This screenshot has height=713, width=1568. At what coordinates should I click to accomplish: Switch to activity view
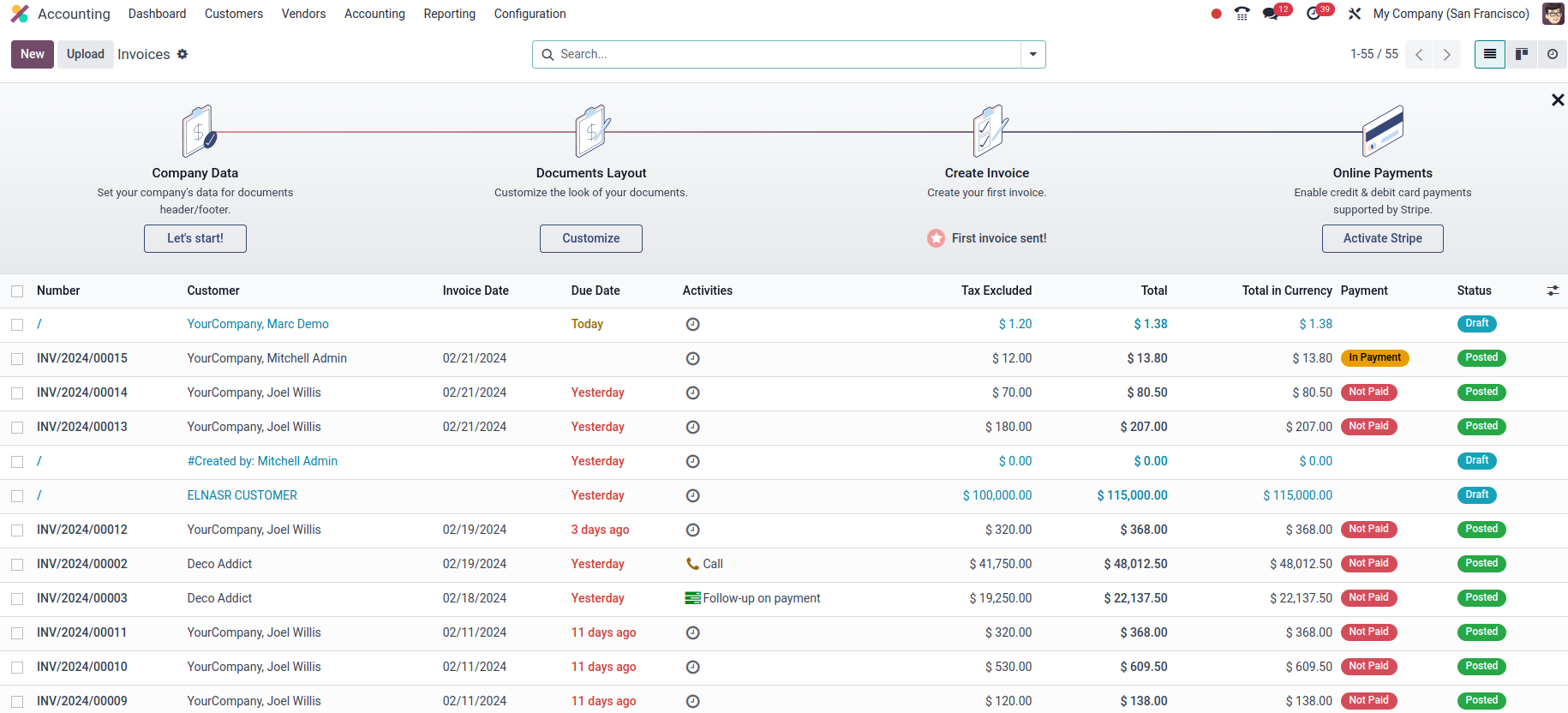pyautogui.click(x=1553, y=54)
